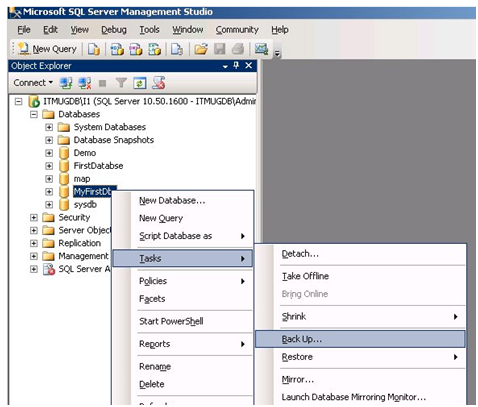This screenshot has width=478, height=407.
Task: Click the FirstDatabse database cylinder icon
Action: (64, 166)
